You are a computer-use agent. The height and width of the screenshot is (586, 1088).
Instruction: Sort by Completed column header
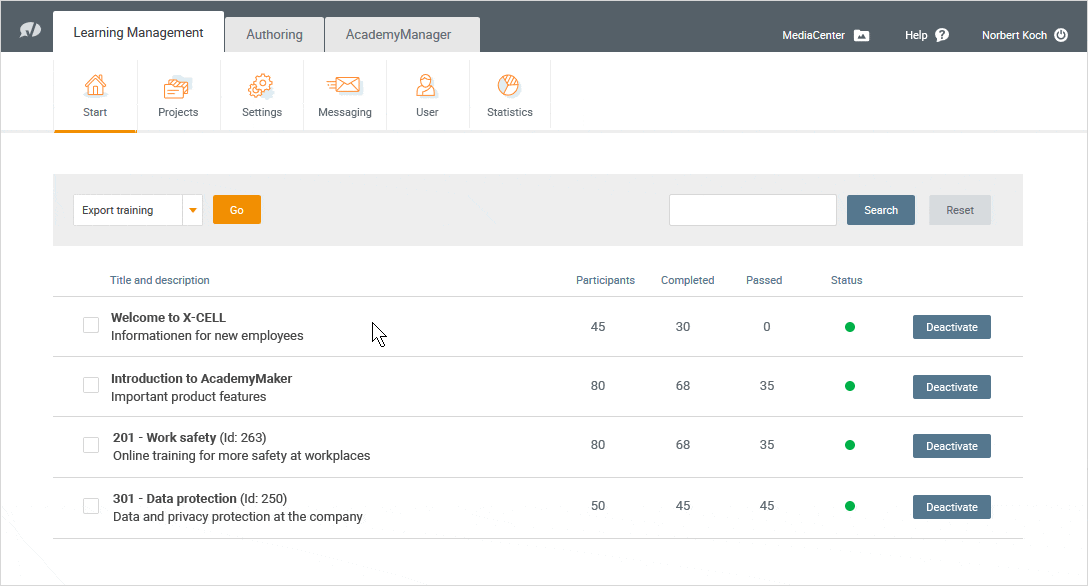pos(687,280)
